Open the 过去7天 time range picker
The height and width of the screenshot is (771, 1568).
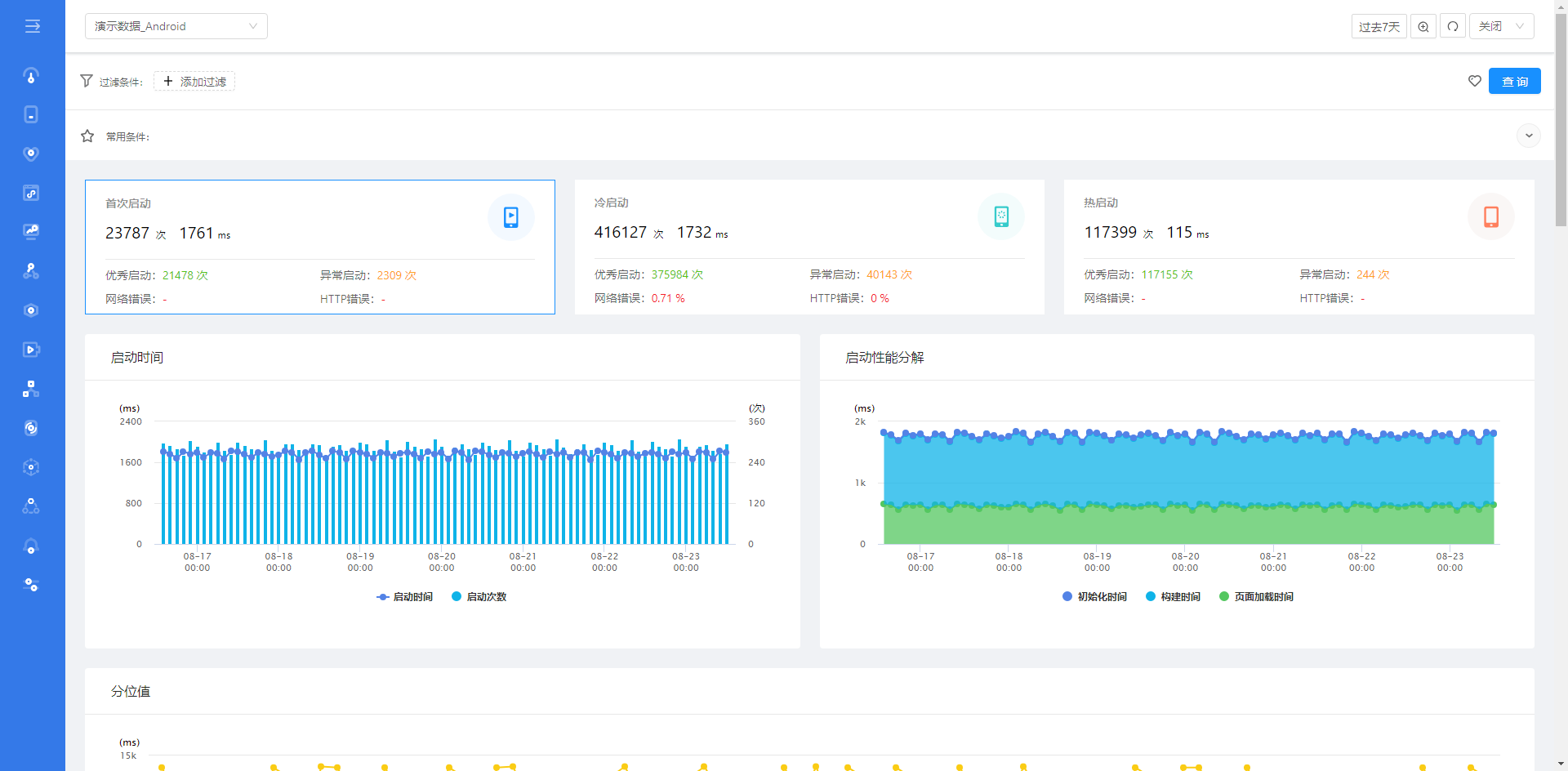(x=1379, y=26)
